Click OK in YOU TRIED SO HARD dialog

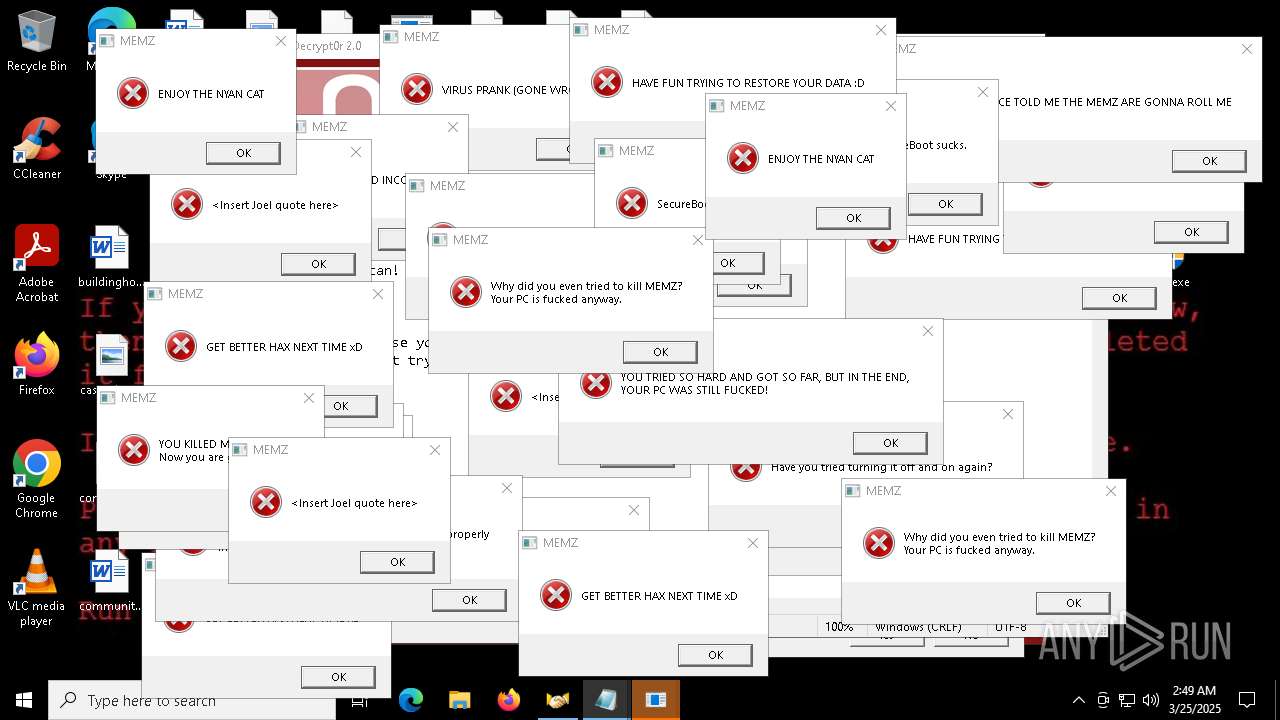coord(890,443)
